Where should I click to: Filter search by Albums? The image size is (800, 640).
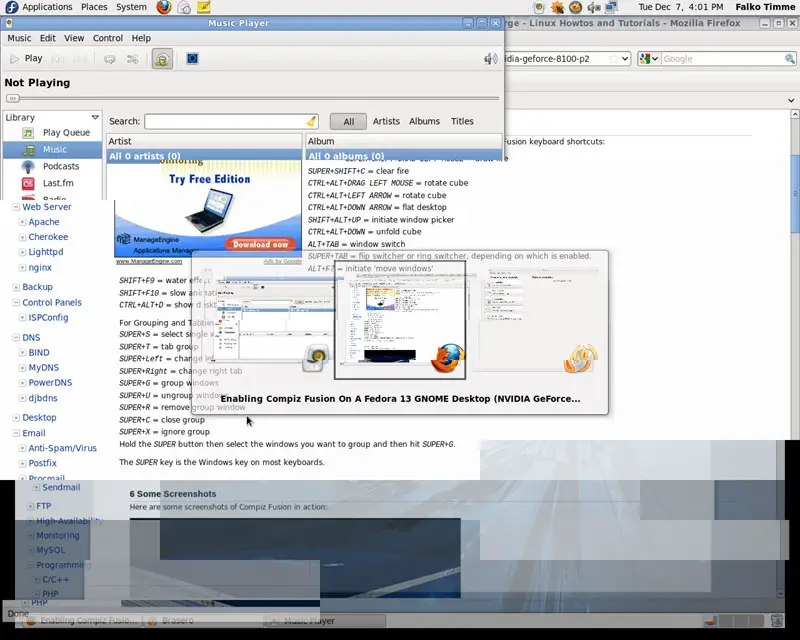pos(424,121)
